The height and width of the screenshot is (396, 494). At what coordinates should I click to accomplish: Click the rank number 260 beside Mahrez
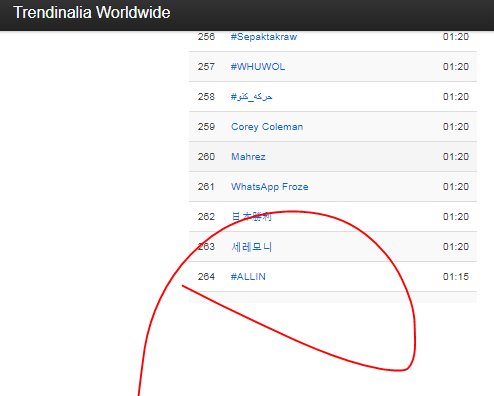click(x=206, y=157)
